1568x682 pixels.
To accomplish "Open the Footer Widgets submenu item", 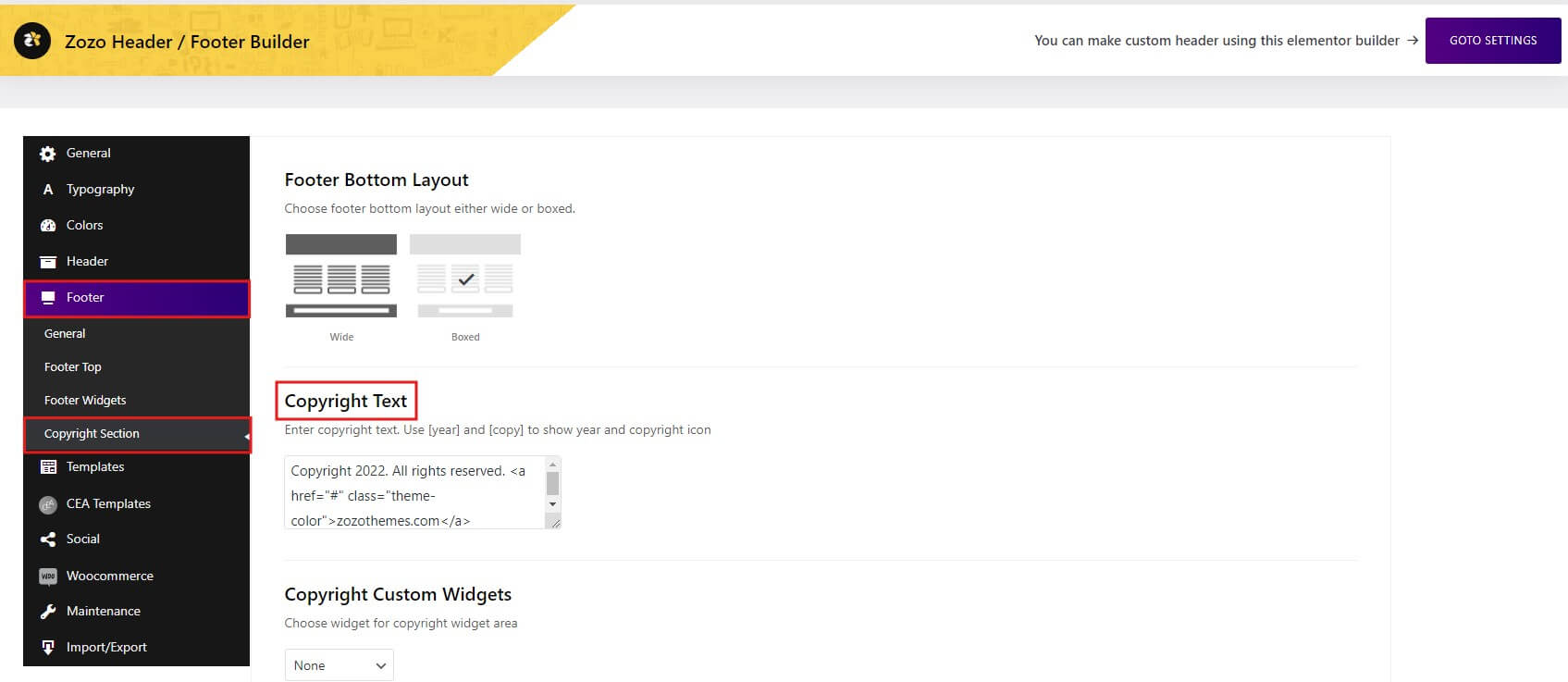I will click(85, 401).
